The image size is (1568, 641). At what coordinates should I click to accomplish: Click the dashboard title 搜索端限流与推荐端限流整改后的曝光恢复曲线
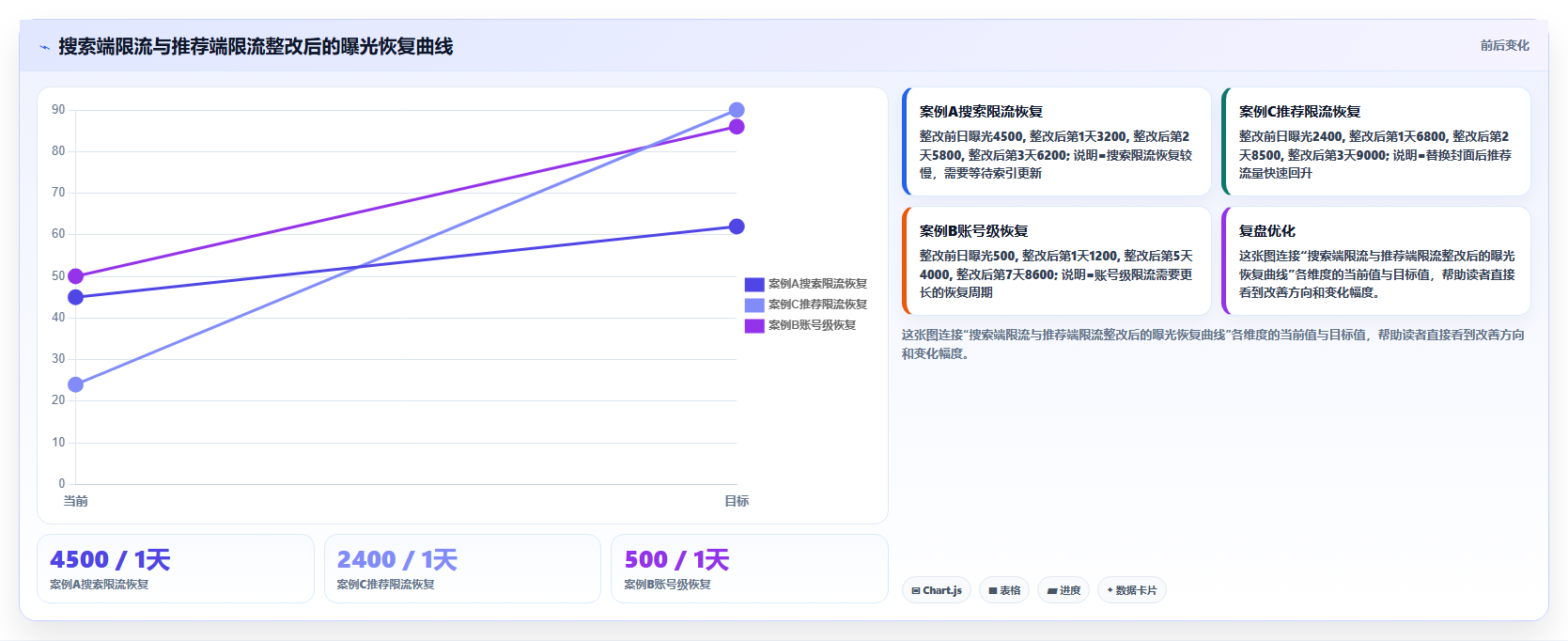pos(256,46)
